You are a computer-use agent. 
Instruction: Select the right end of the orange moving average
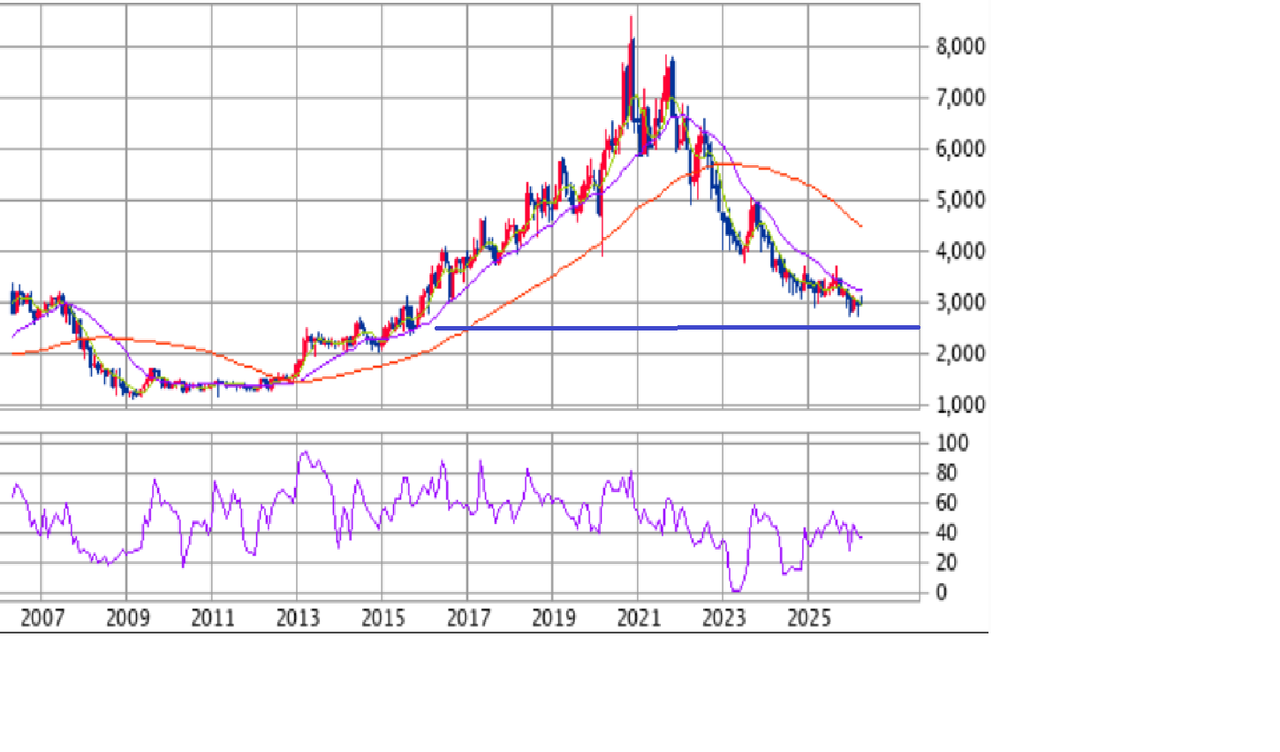[861, 226]
